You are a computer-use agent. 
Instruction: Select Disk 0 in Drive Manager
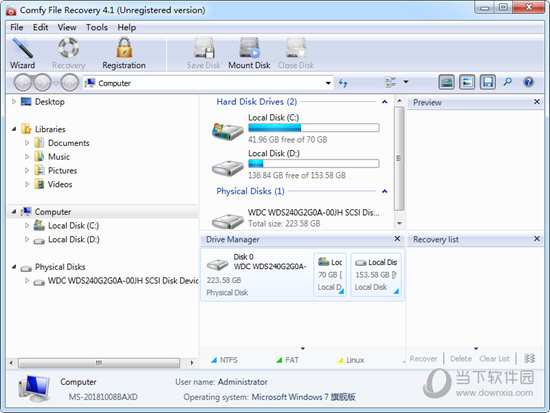(x=257, y=274)
